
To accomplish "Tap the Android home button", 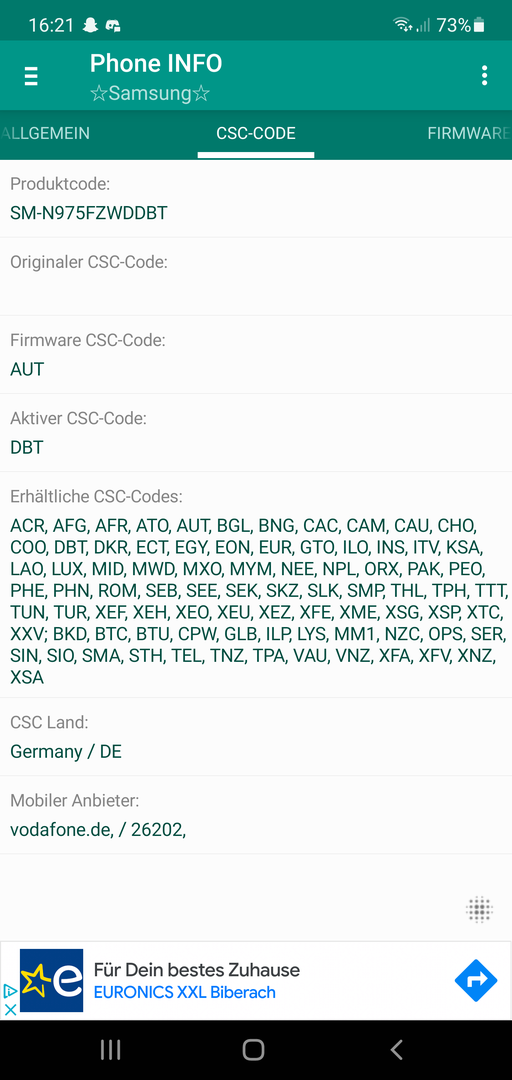I will point(254,1050).
